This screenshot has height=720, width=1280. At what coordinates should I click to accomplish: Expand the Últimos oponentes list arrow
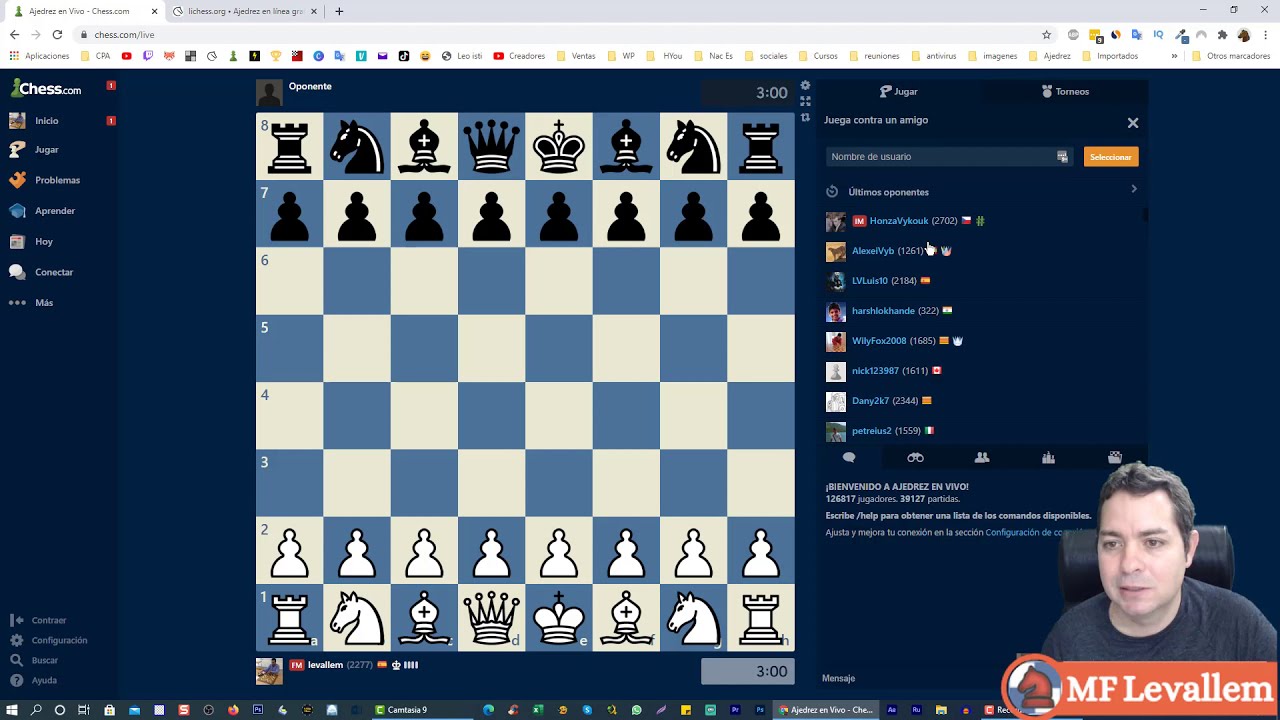(x=1133, y=189)
